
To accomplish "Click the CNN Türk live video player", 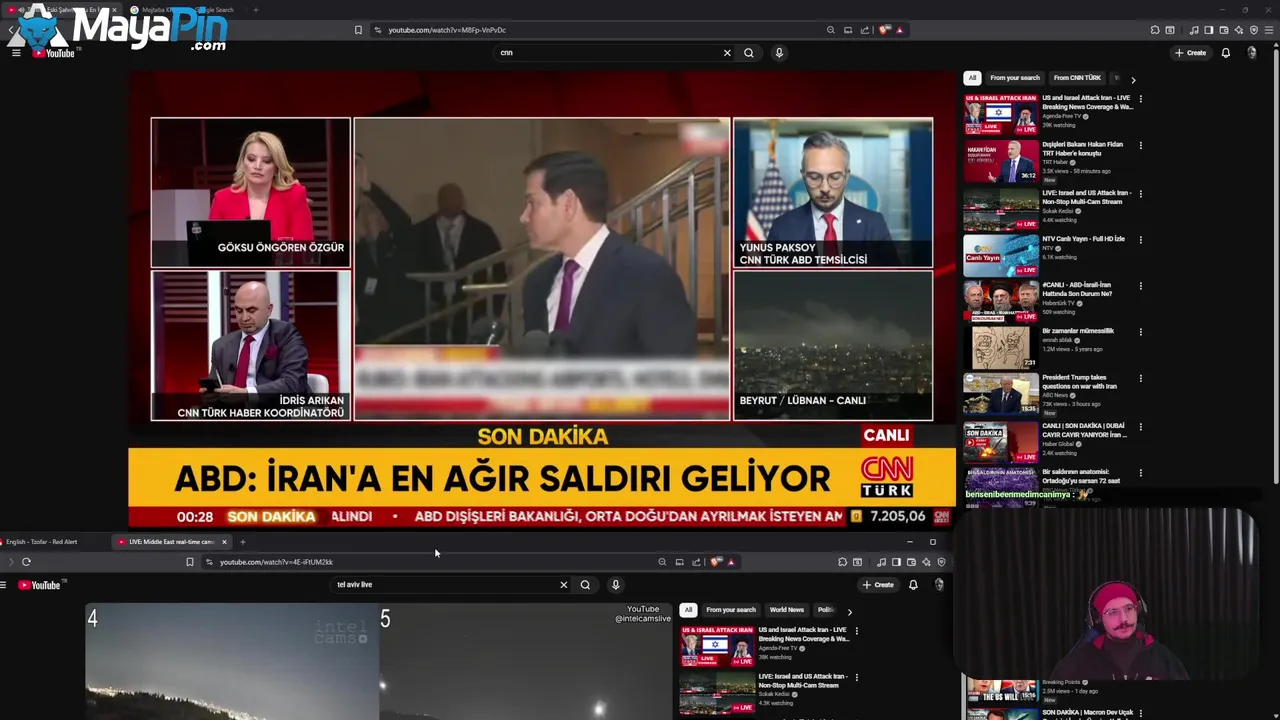I will pos(542,299).
